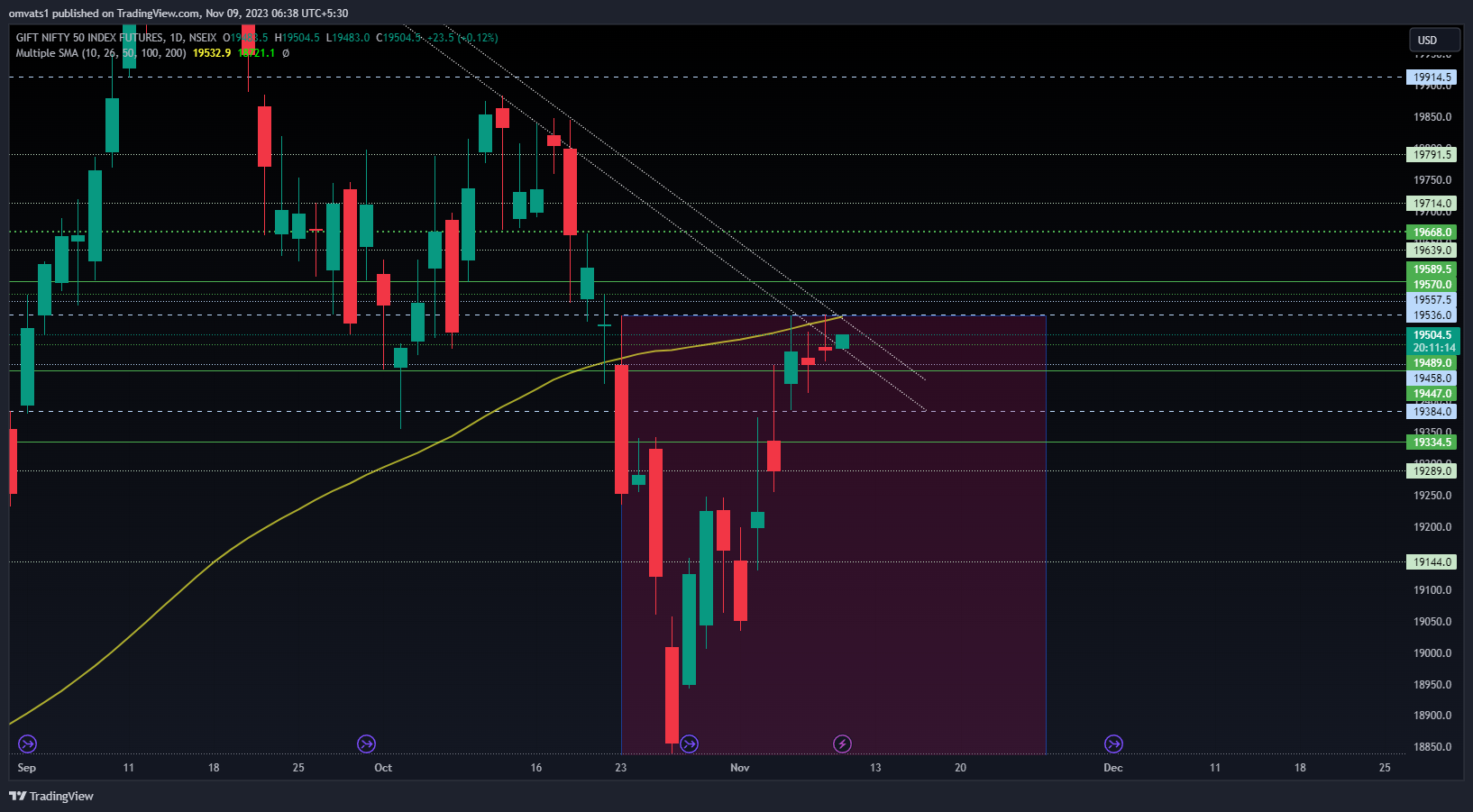Click the 13 date label on the time axis
This screenshot has height=812, width=1473.
875,768
